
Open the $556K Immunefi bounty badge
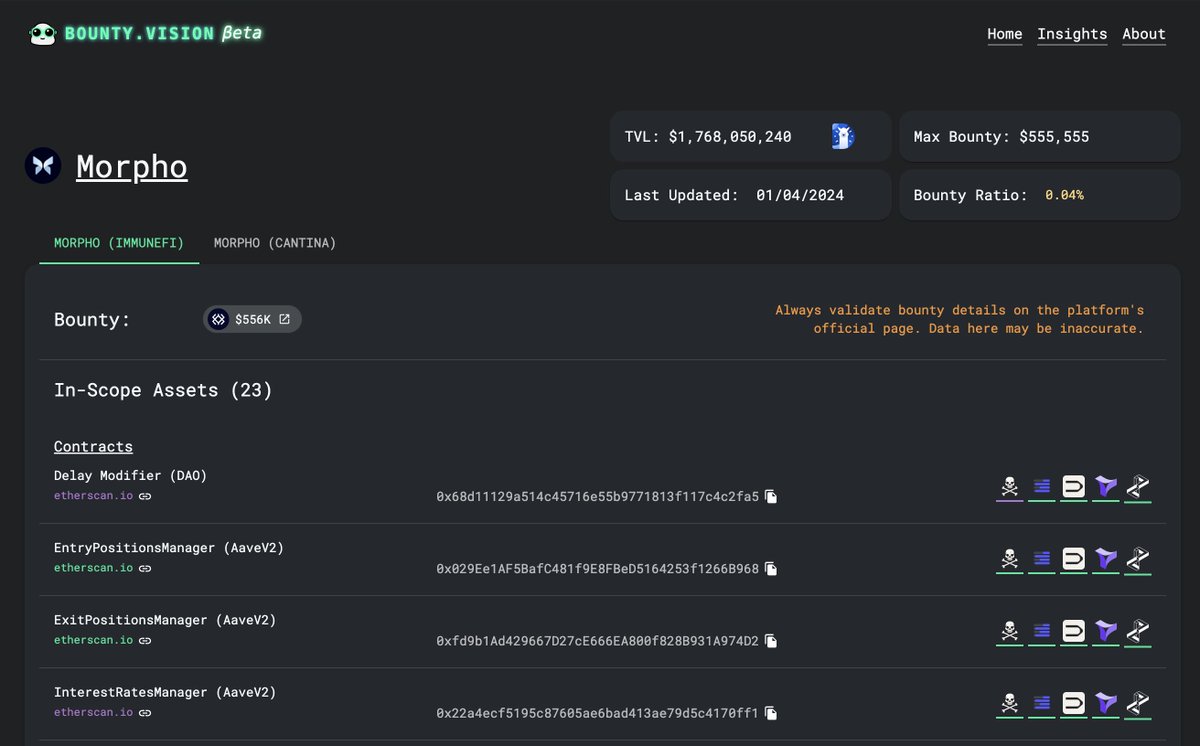point(253,319)
